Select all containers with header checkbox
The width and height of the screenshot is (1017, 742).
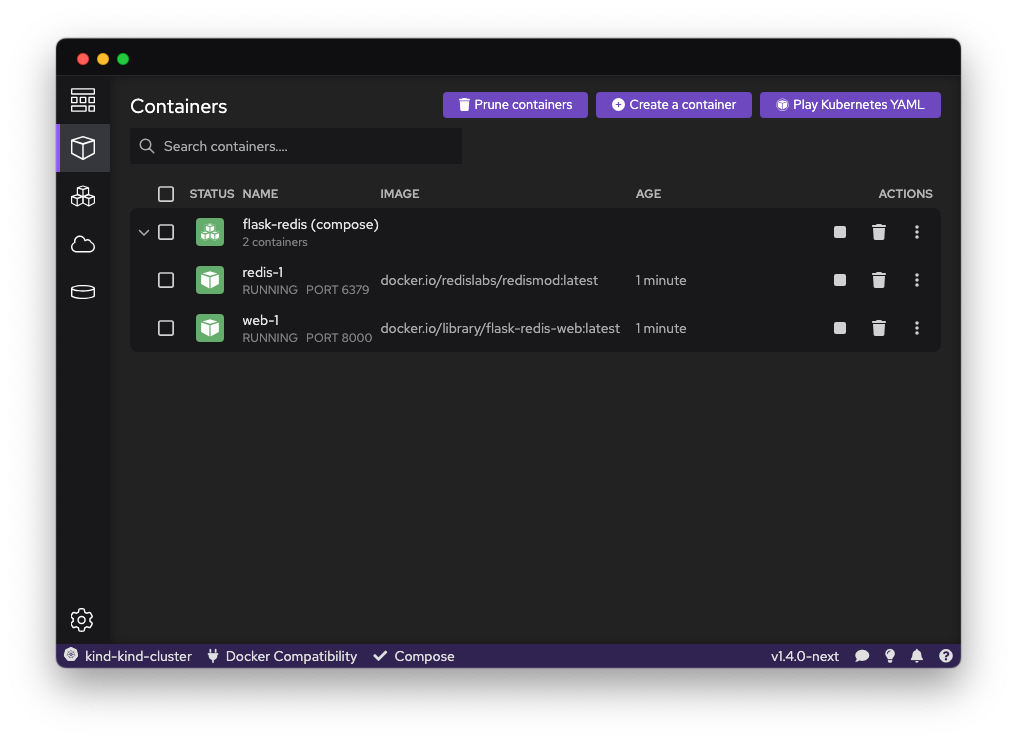click(166, 193)
